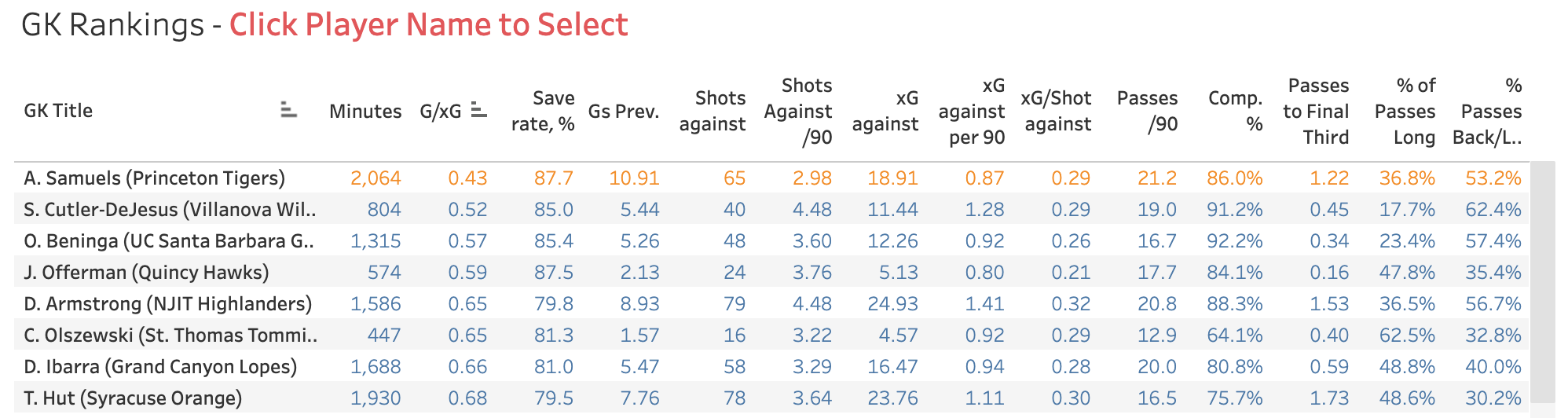This screenshot has height=418, width=1568.
Task: Click the Passes /90 column header
Action: coord(1147,112)
